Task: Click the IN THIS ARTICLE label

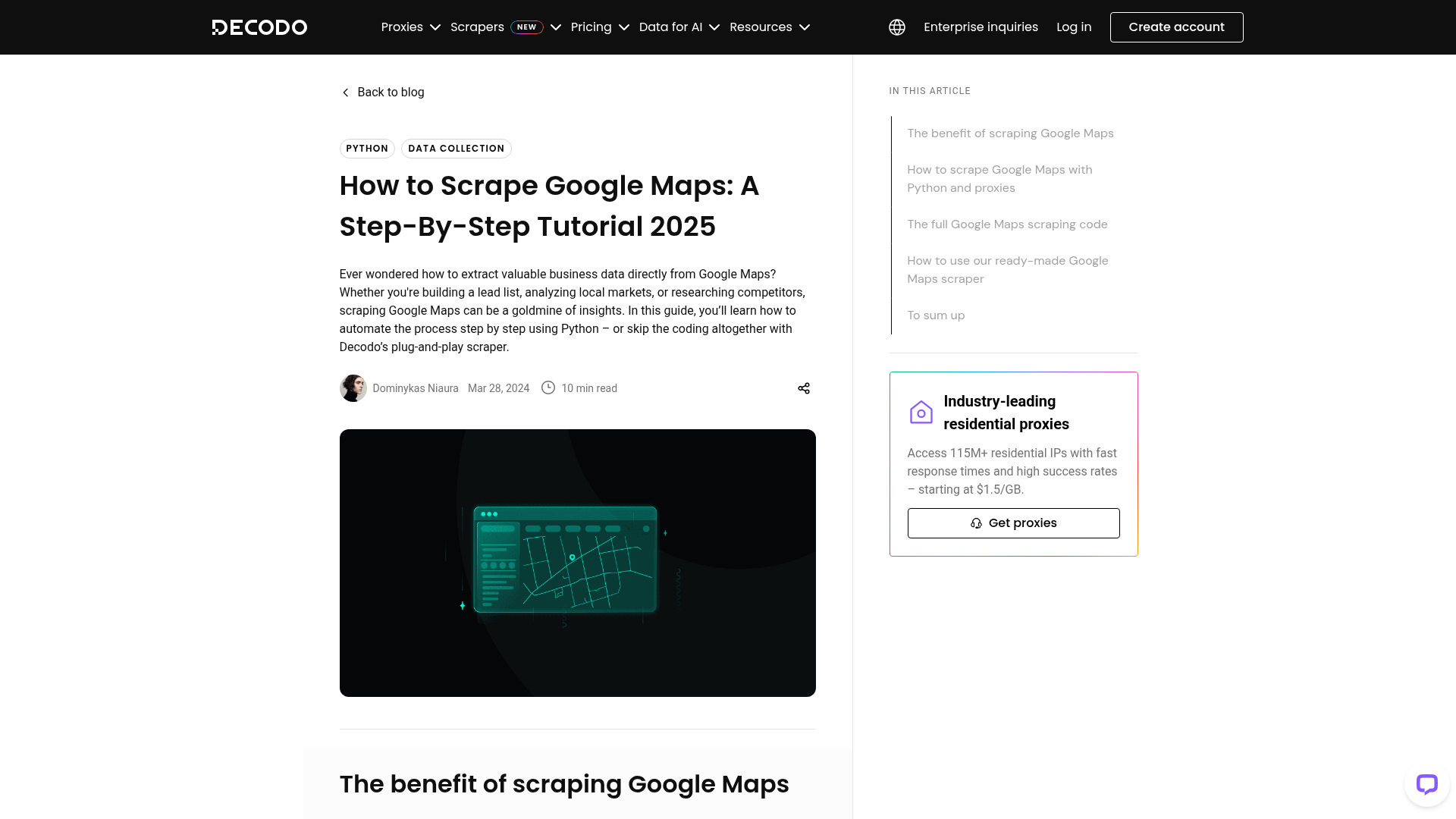Action: 930,91
